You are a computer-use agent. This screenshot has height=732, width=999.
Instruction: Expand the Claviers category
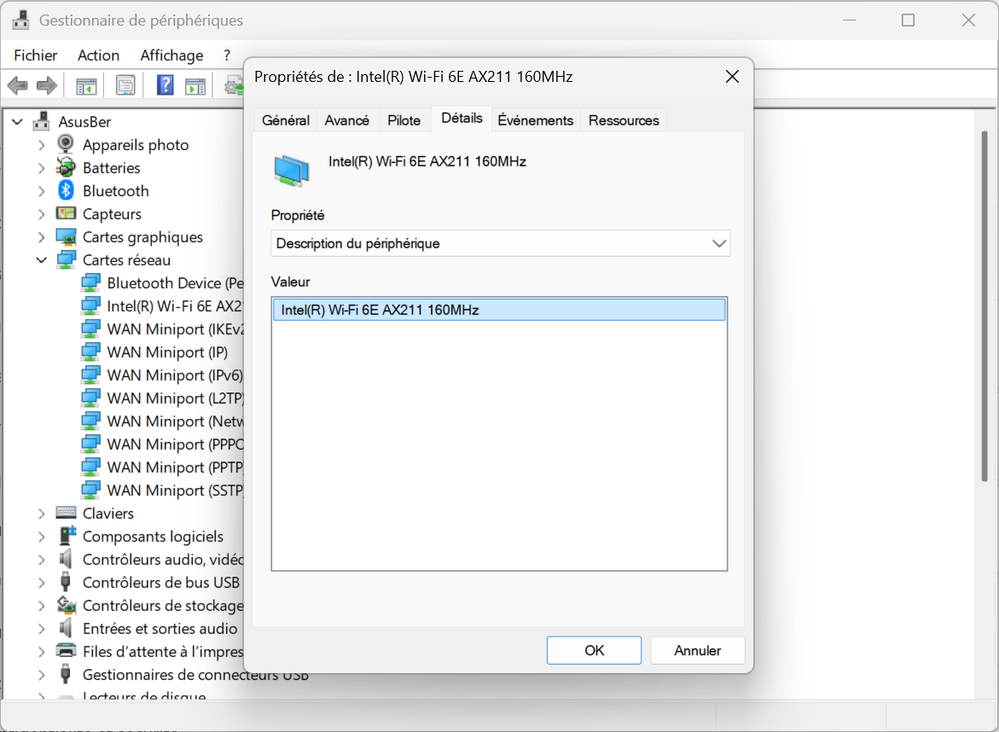pos(41,513)
